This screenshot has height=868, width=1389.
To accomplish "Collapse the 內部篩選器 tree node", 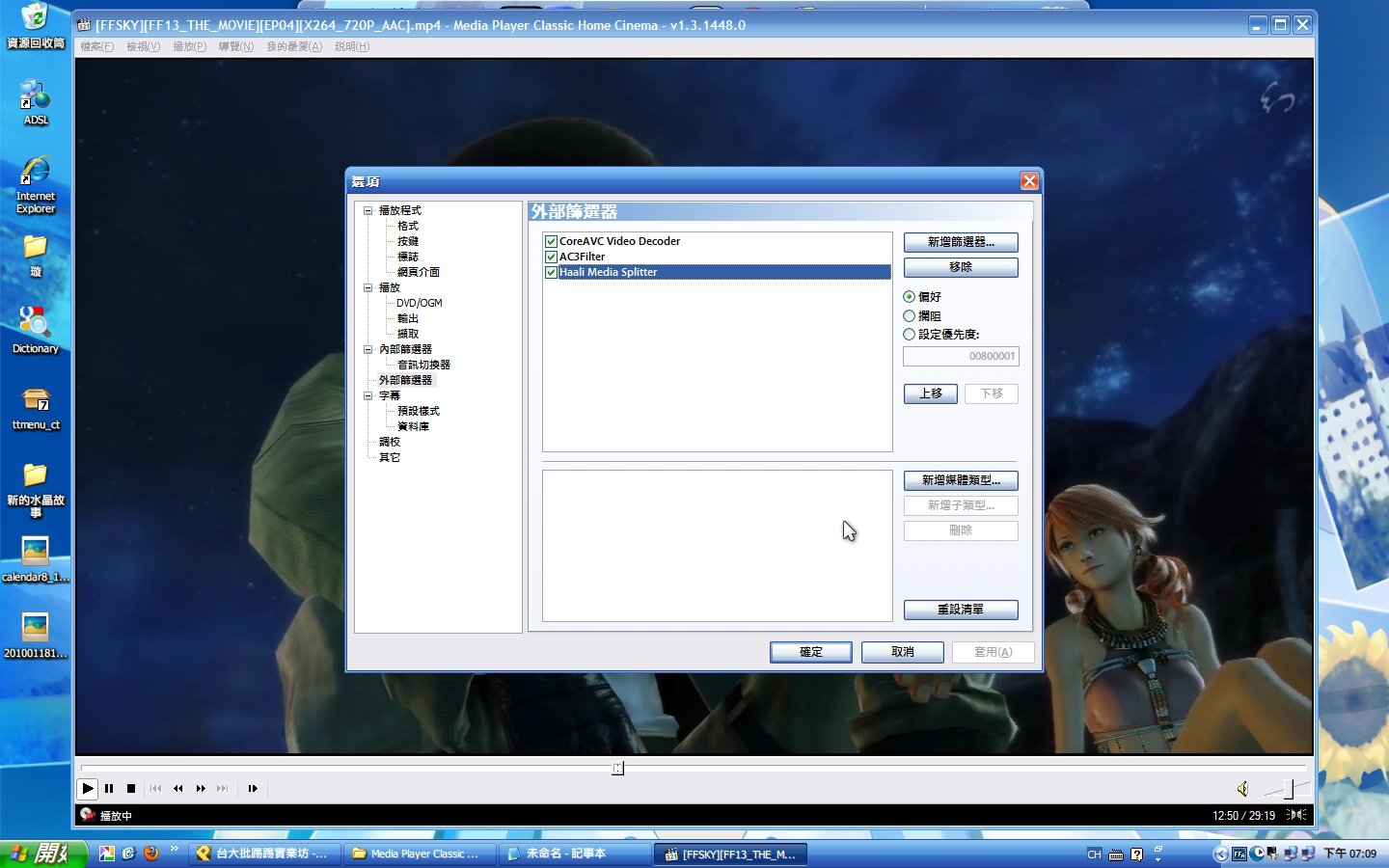I will tap(368, 349).
